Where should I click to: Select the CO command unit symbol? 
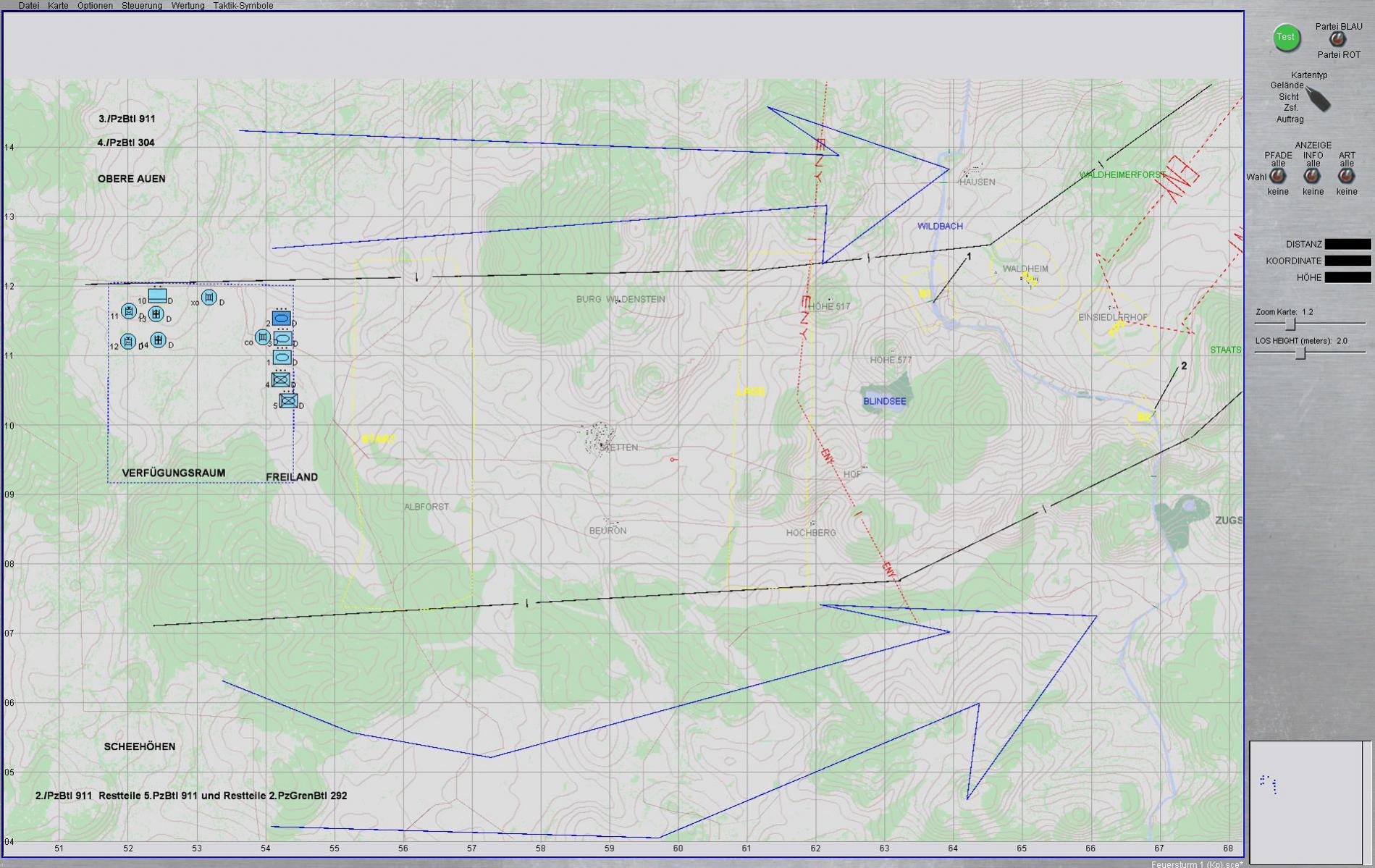pyautogui.click(x=263, y=337)
